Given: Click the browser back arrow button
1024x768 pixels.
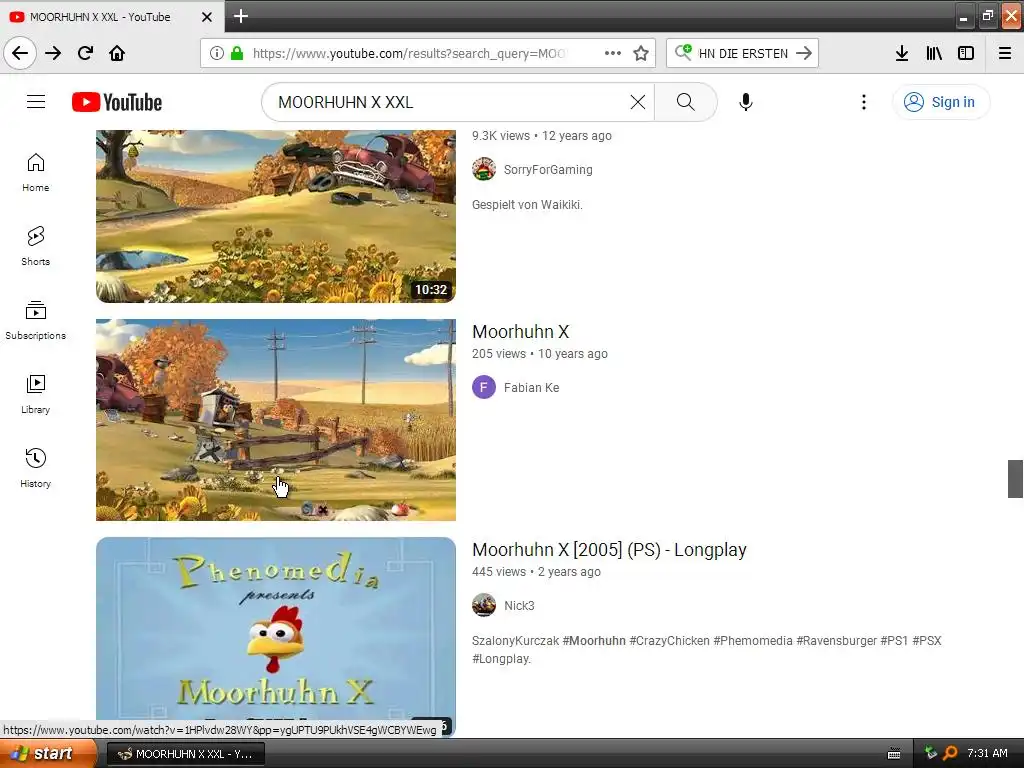Looking at the screenshot, I should coord(20,53).
